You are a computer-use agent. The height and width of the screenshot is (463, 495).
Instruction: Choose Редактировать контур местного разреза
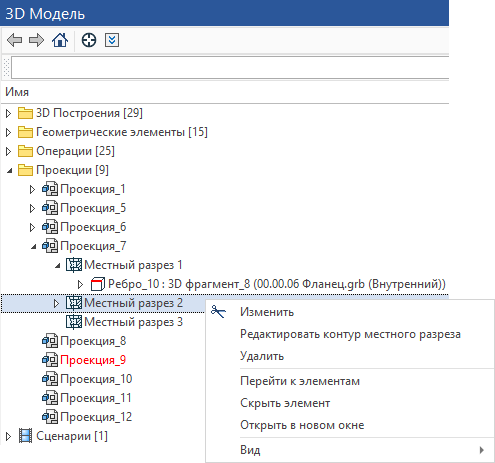350,334
